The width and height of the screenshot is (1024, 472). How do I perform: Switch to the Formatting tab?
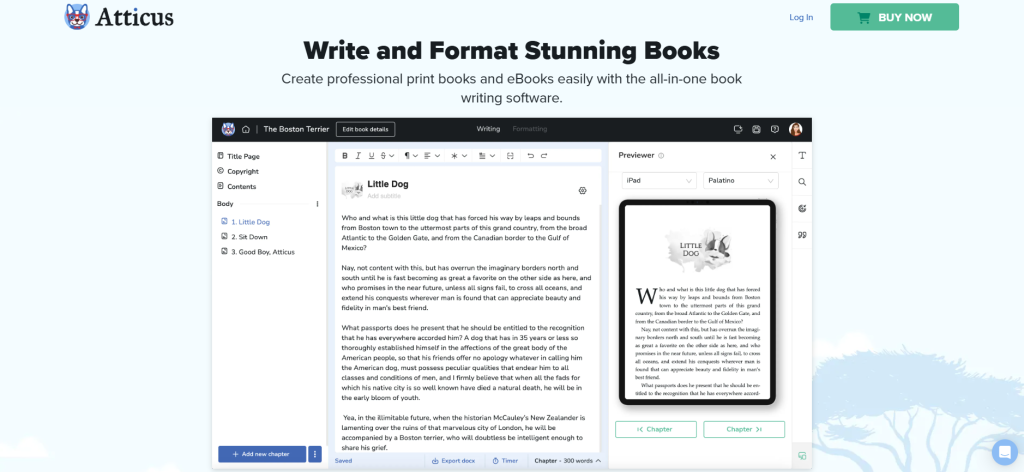pos(530,129)
